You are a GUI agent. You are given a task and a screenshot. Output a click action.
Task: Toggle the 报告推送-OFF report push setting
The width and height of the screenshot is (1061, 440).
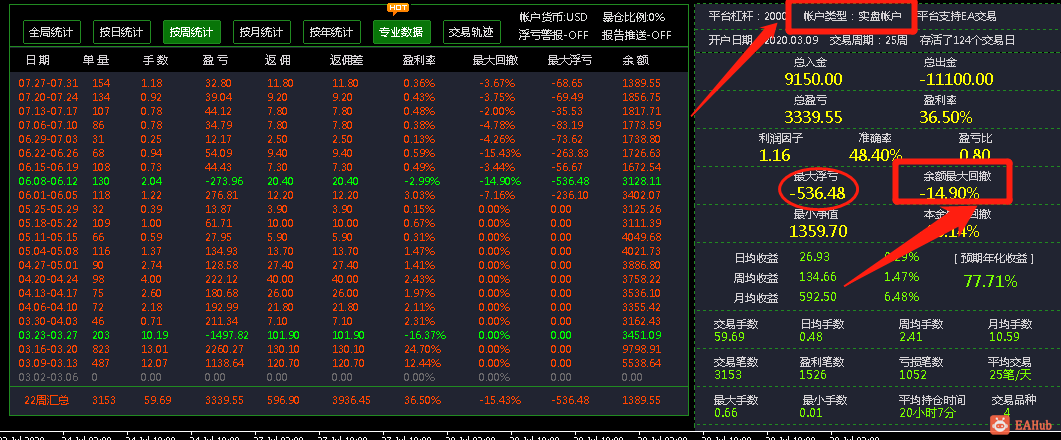(x=637, y=35)
